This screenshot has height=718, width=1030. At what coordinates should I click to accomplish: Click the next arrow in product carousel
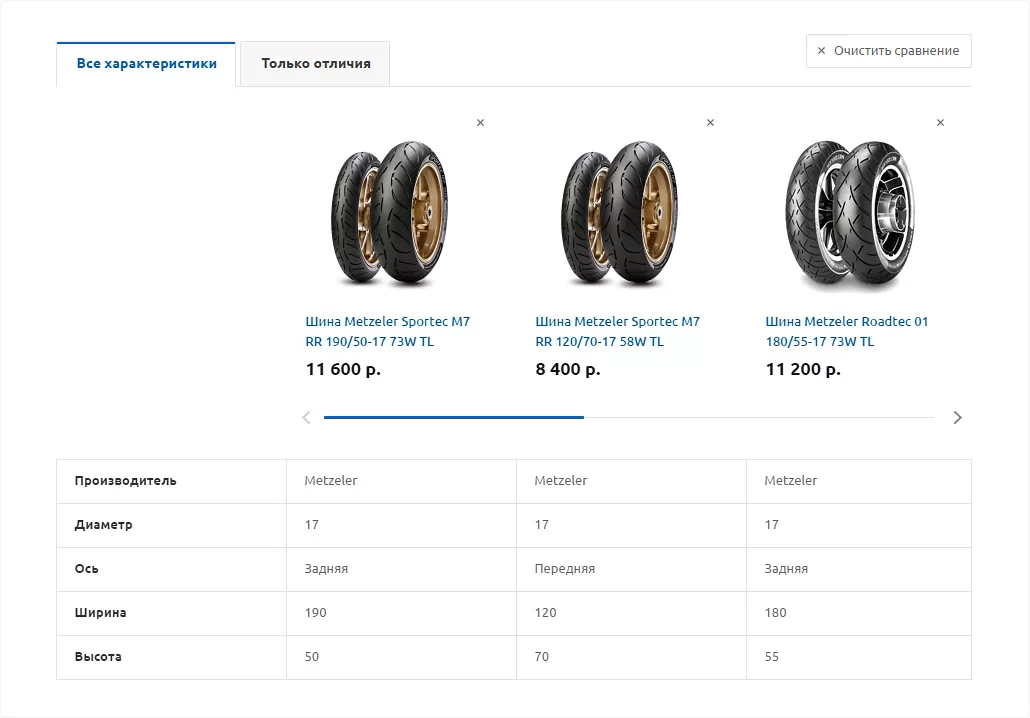pos(957,418)
